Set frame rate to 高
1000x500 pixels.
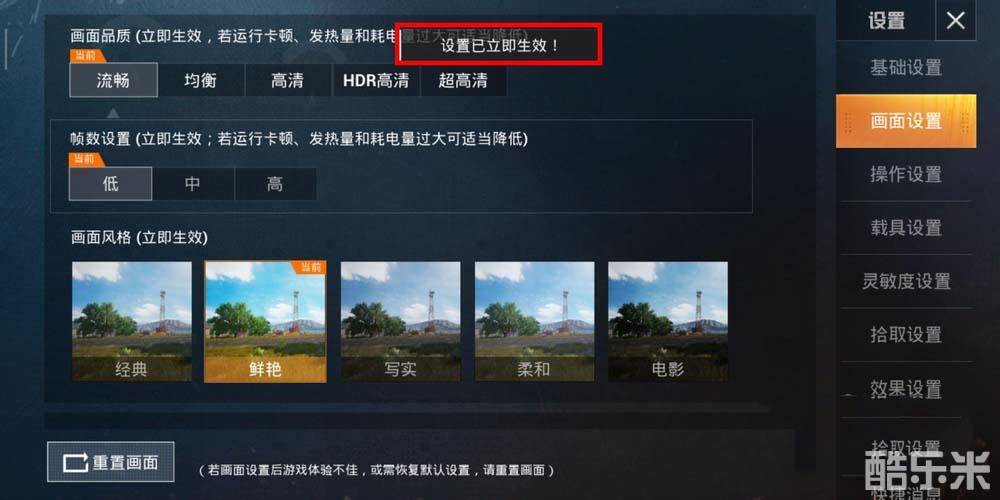click(x=275, y=184)
